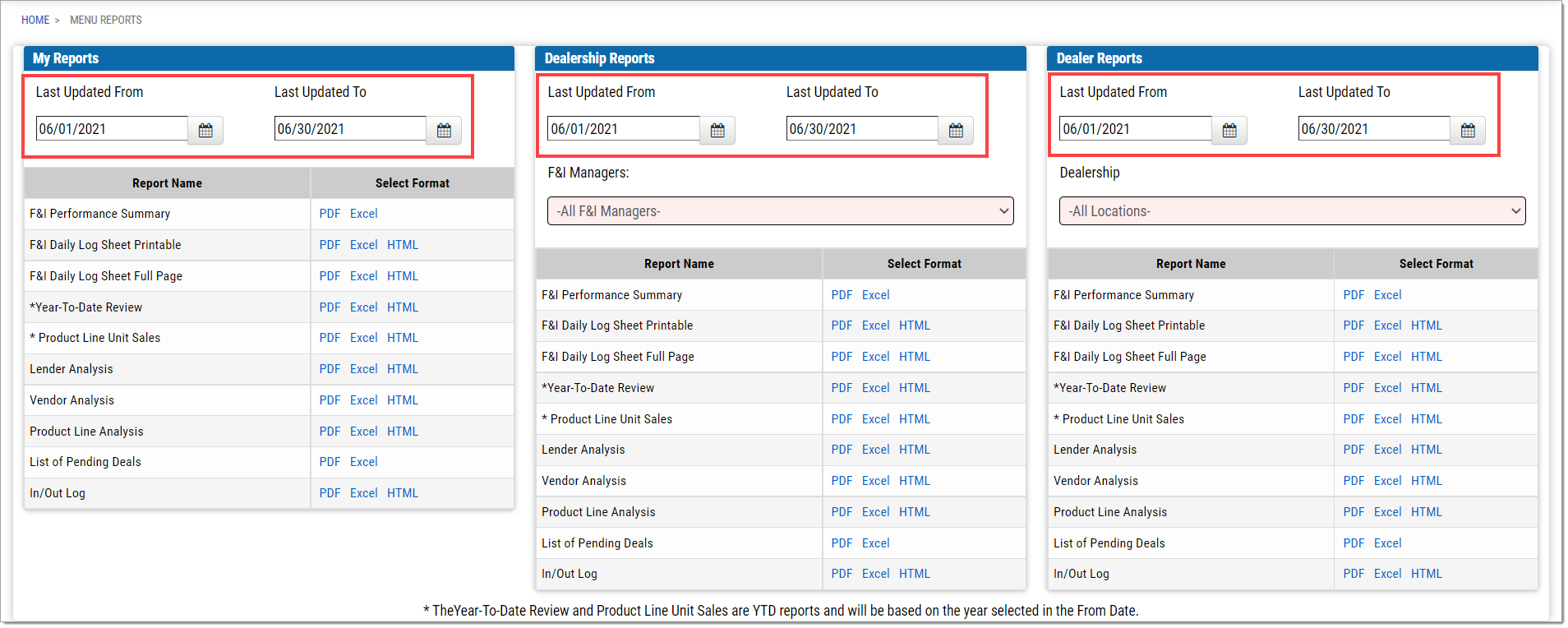View Dealer Reports In/Out Log as HTML

click(1427, 574)
